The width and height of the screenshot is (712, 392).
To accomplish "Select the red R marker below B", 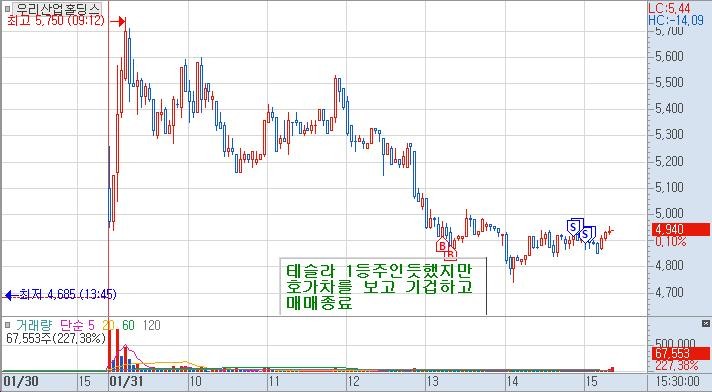I will point(450,254).
